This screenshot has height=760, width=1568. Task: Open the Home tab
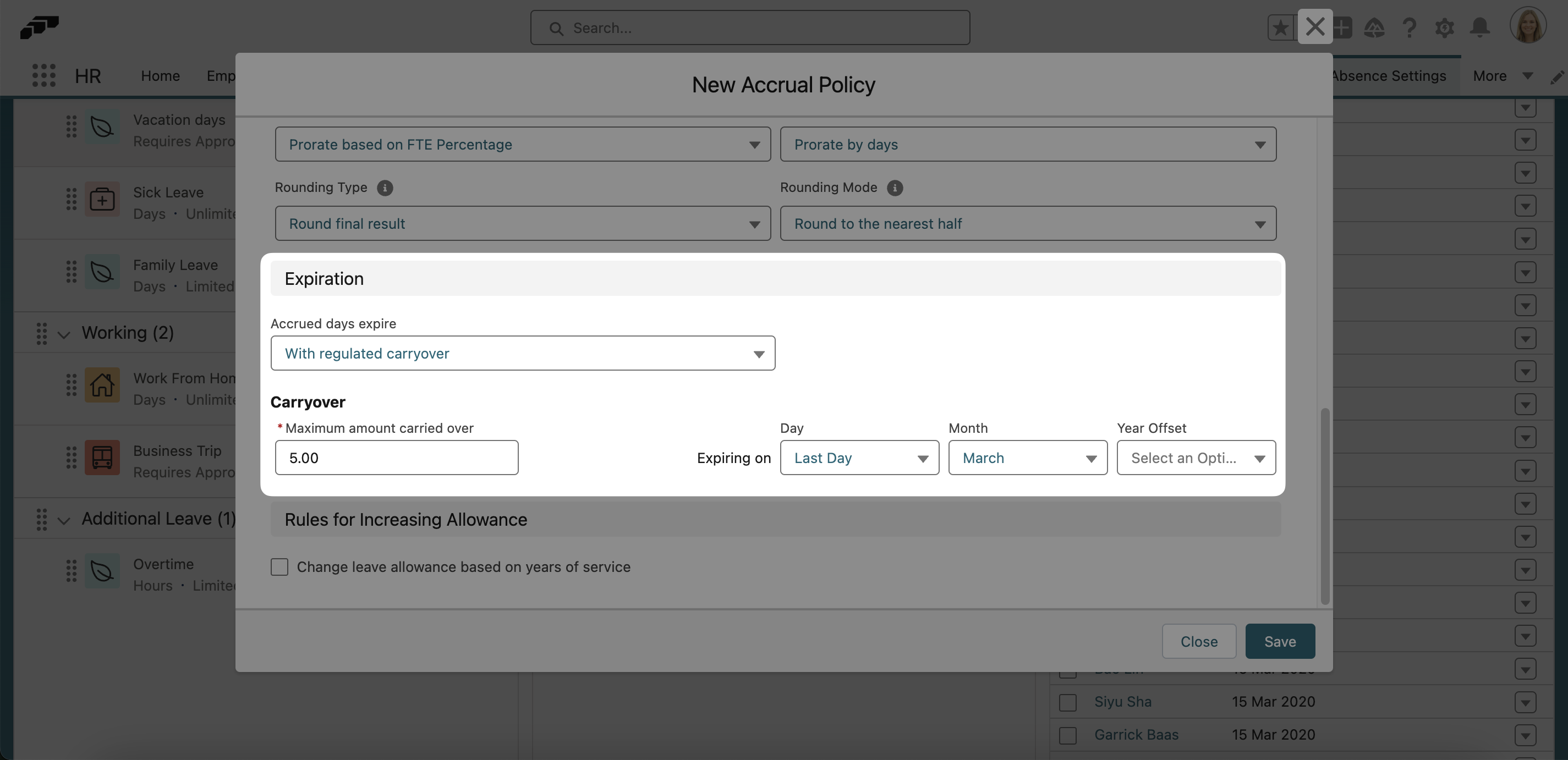click(160, 75)
